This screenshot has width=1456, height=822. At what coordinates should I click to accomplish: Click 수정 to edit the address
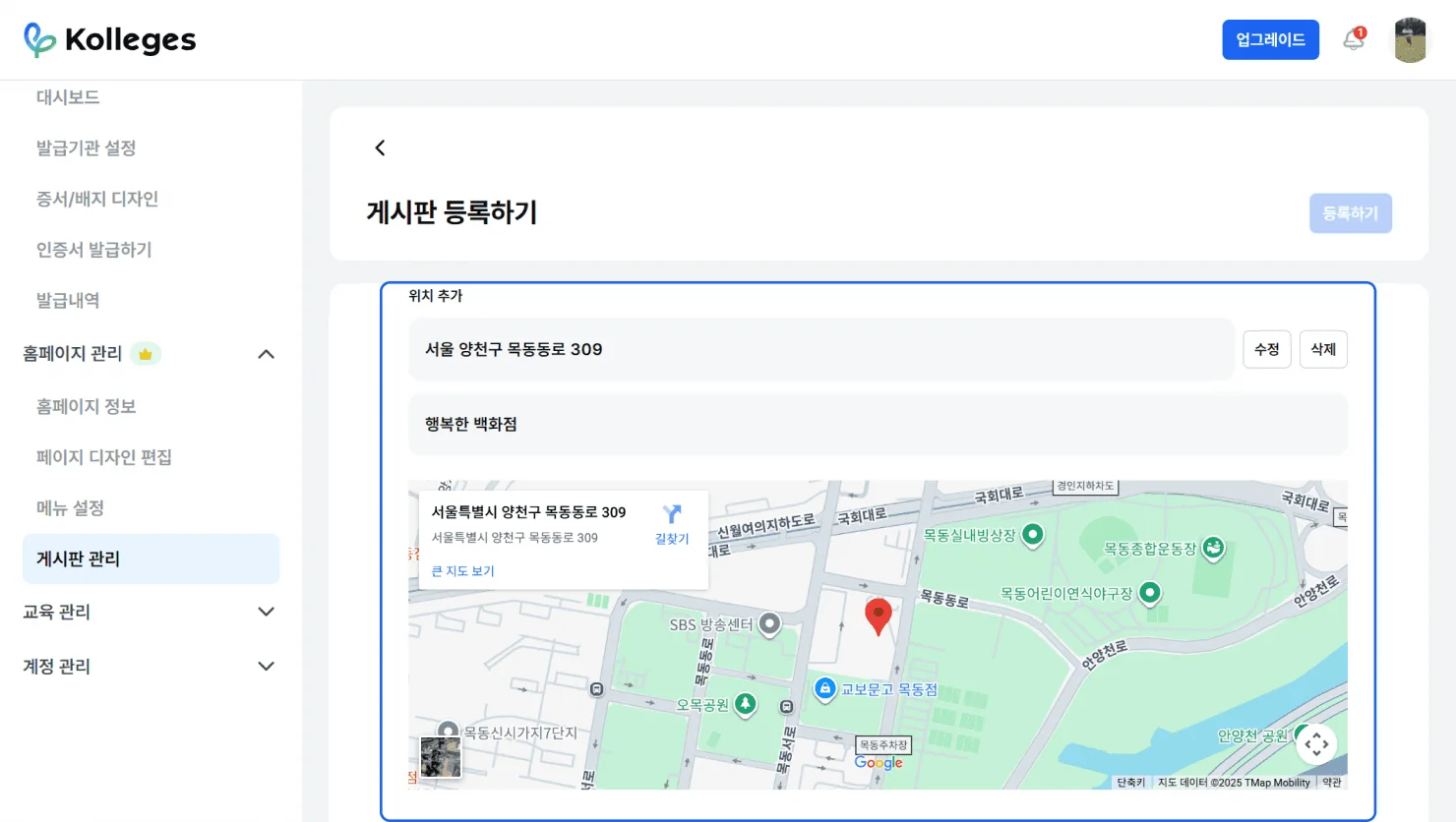(x=1267, y=349)
